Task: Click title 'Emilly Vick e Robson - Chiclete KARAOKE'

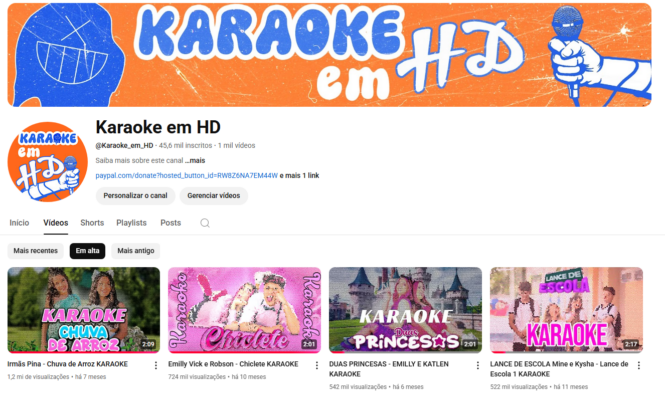Action: 233,364
